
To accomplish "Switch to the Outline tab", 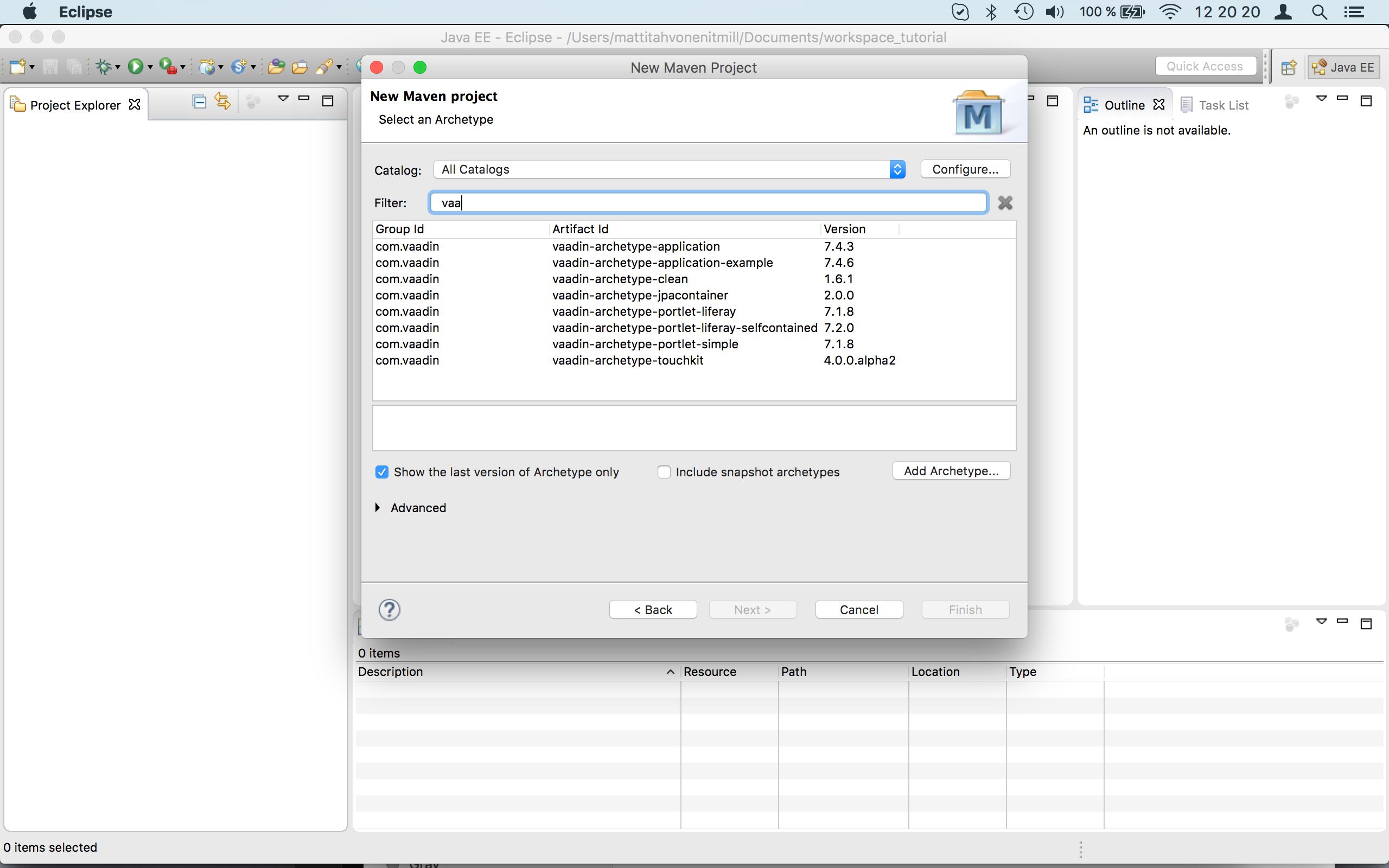I will pos(1123,105).
